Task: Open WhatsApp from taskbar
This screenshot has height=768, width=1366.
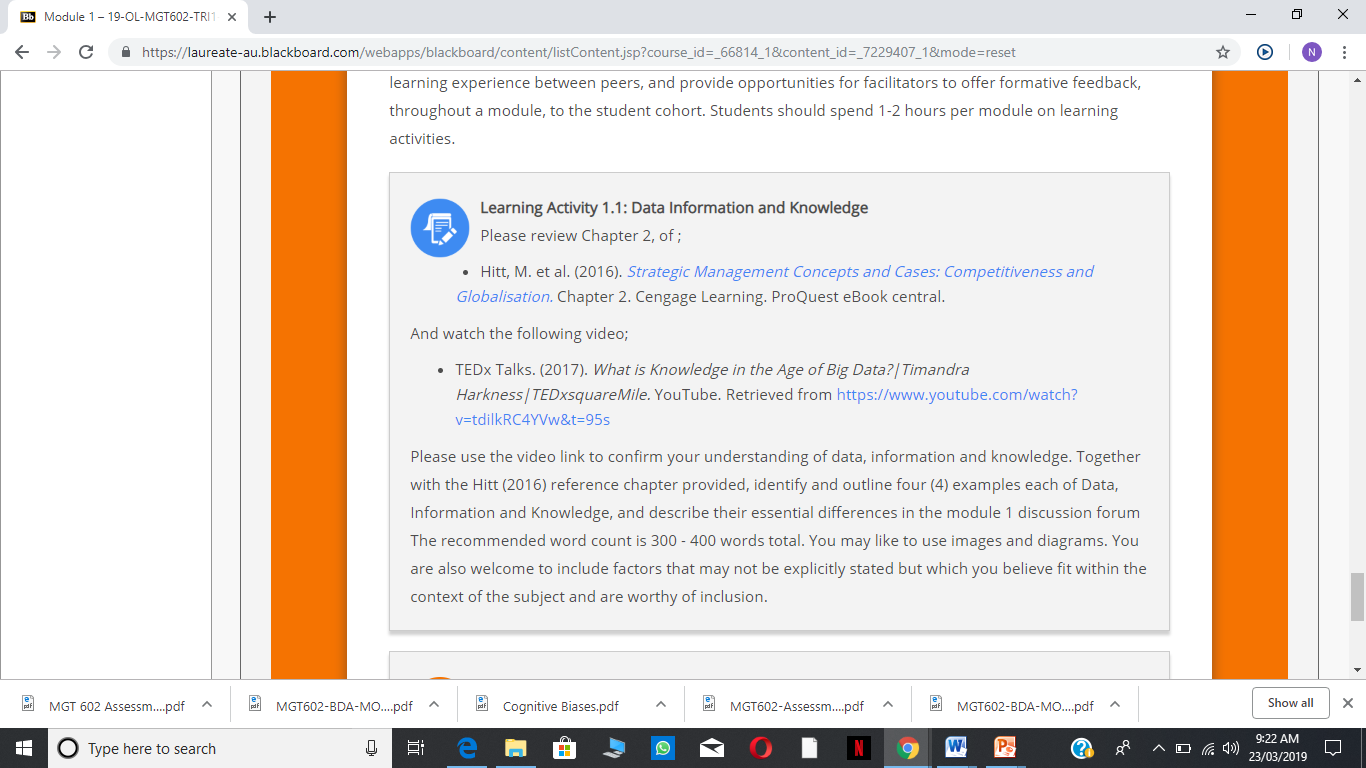Action: [662, 748]
